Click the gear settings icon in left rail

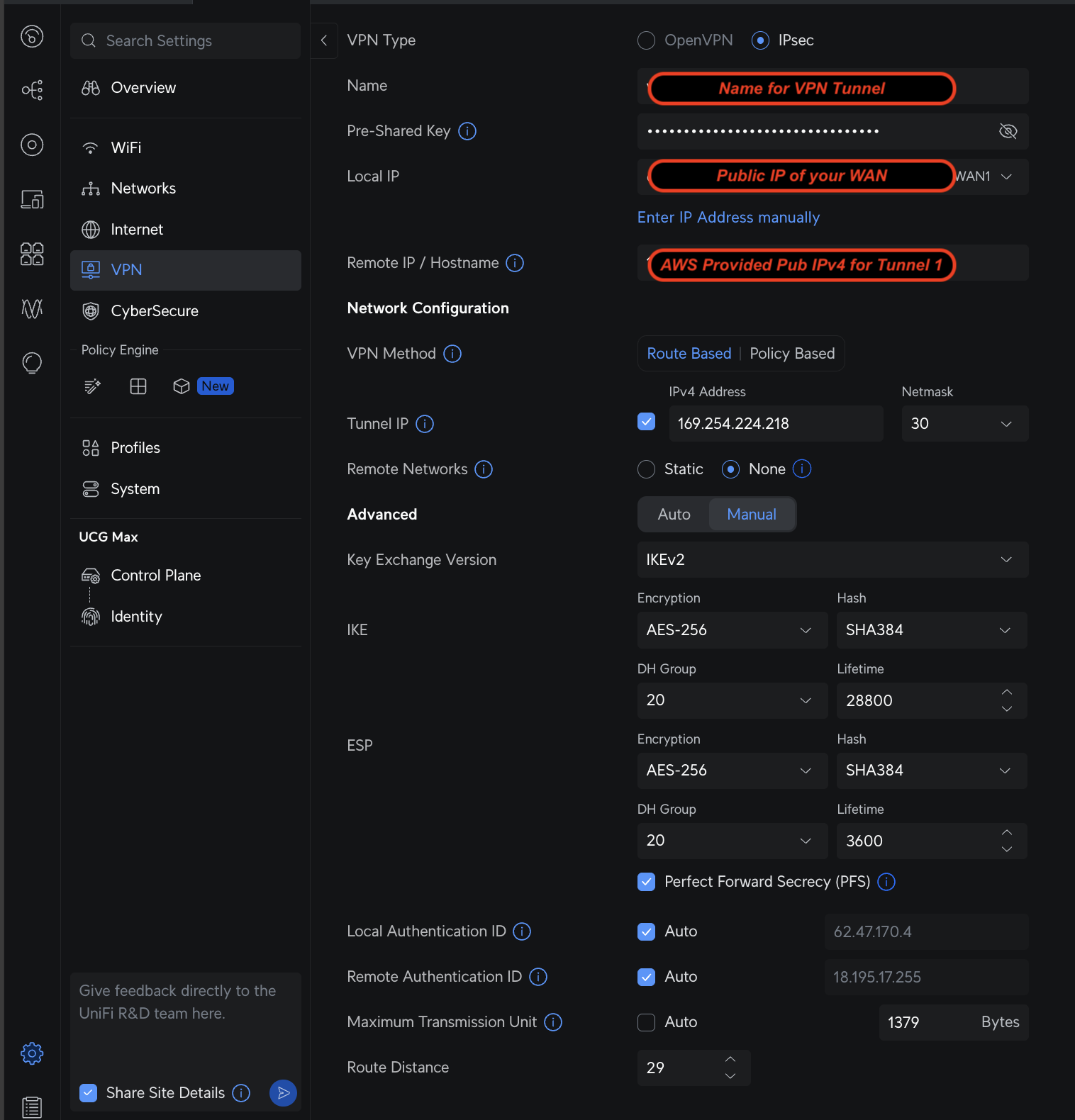(32, 1053)
